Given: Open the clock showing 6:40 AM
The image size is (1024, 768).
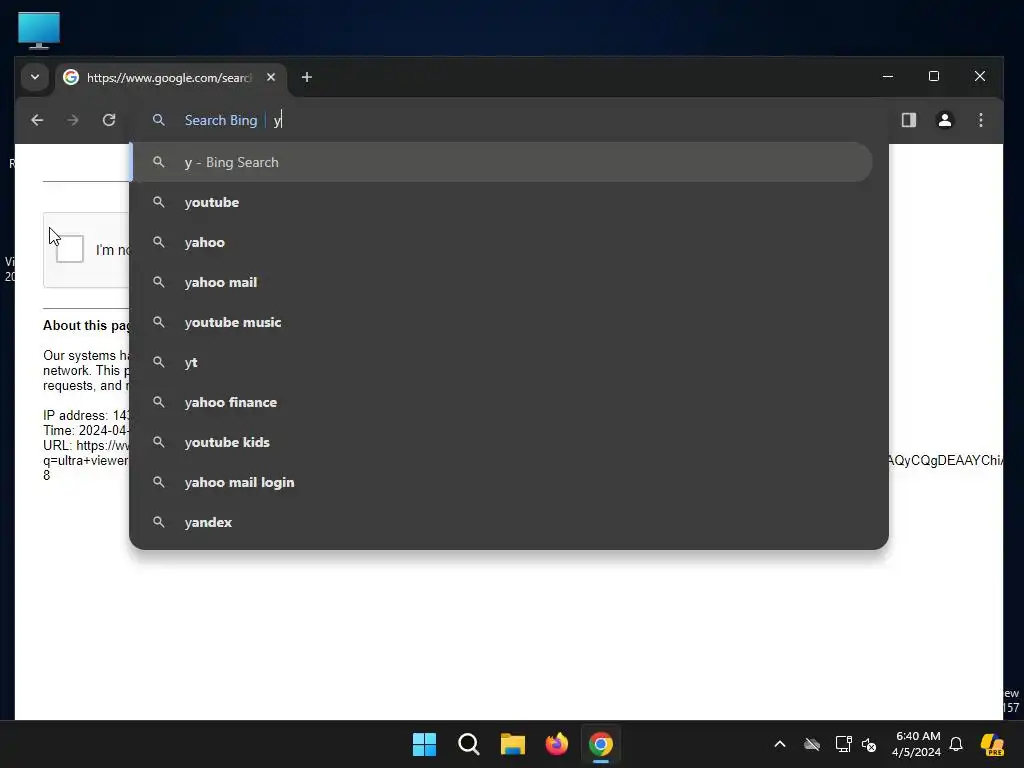Looking at the screenshot, I should [x=917, y=744].
